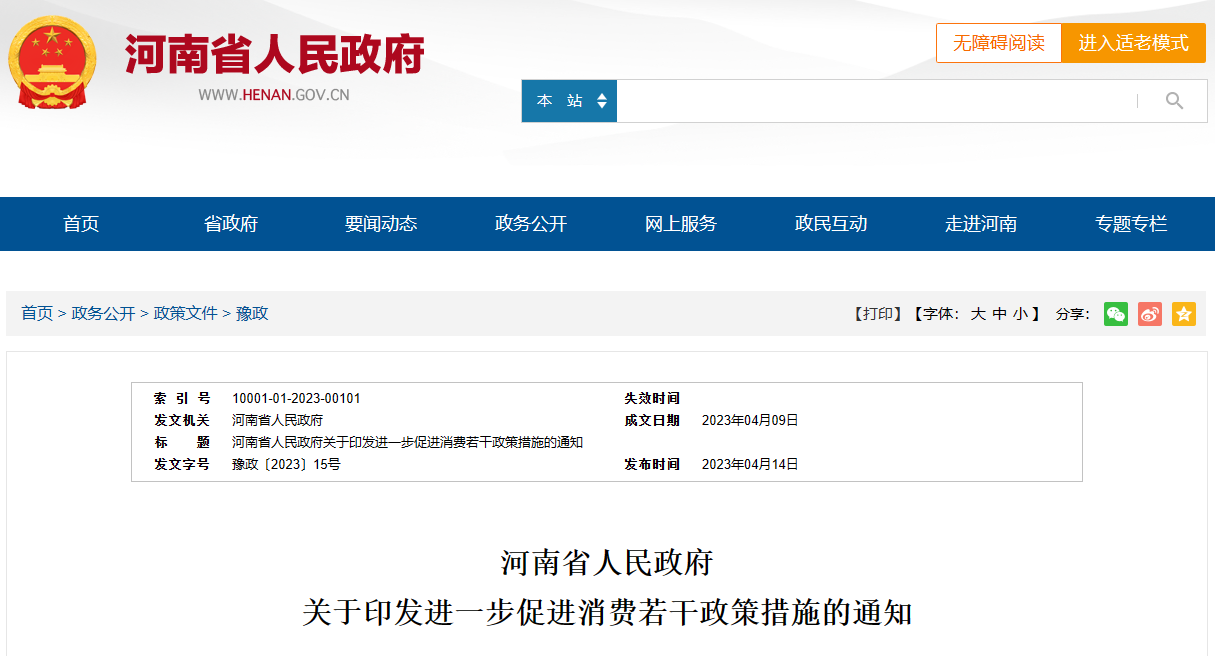
Task: Open the 首页 navigation menu item
Action: (x=81, y=224)
